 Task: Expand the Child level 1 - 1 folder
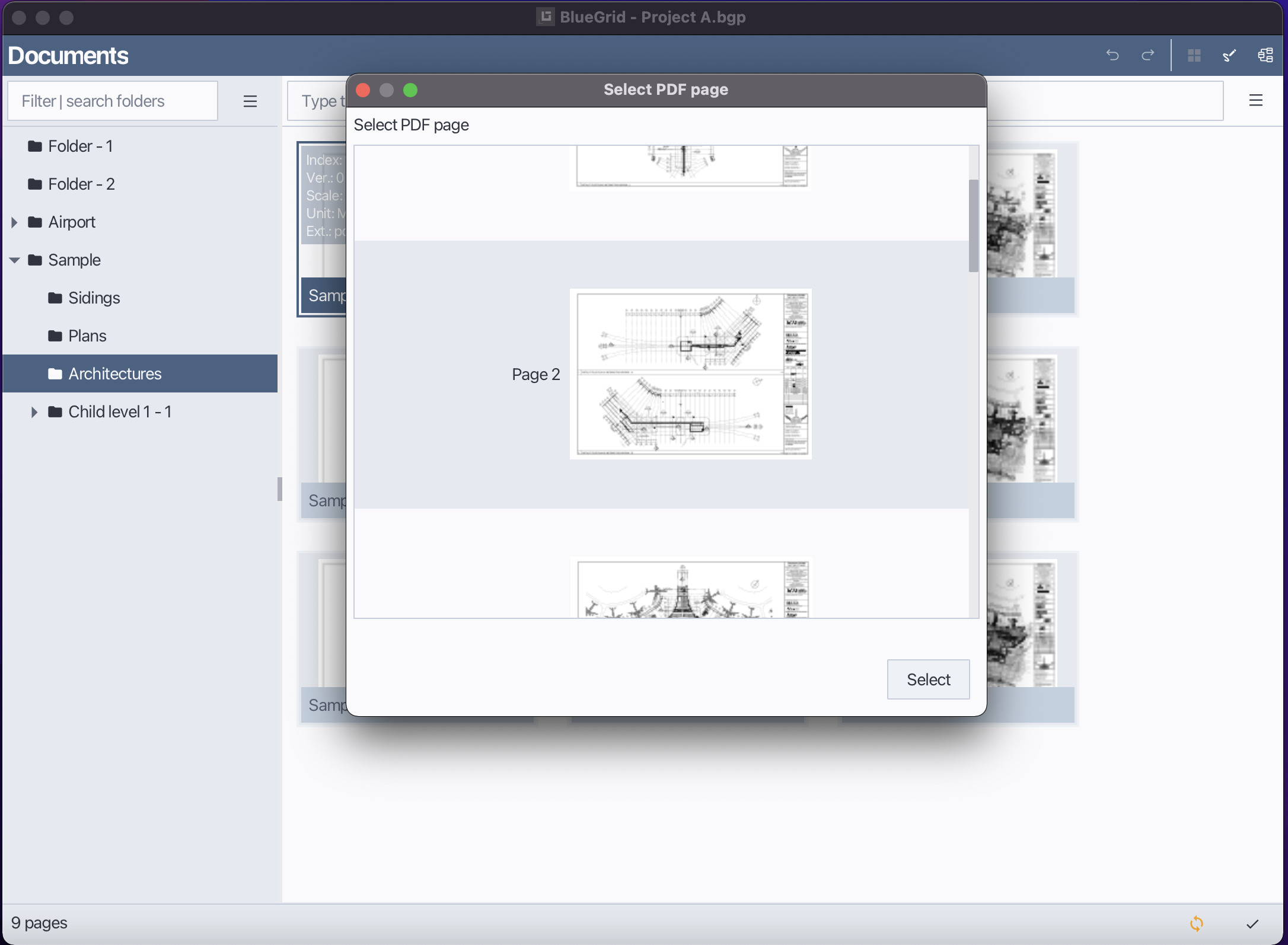[34, 411]
